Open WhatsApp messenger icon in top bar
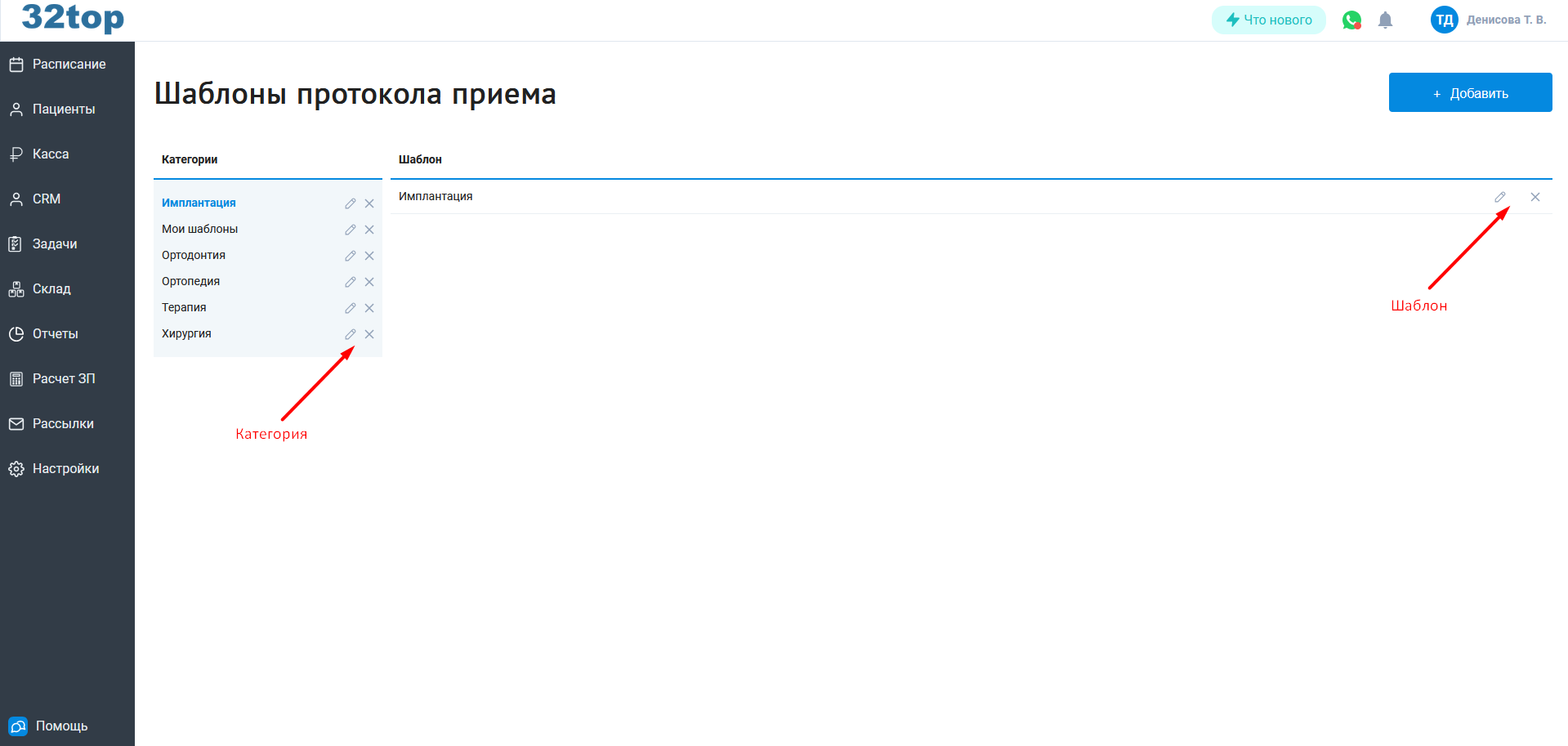This screenshot has height=746, width=1568. [x=1351, y=20]
